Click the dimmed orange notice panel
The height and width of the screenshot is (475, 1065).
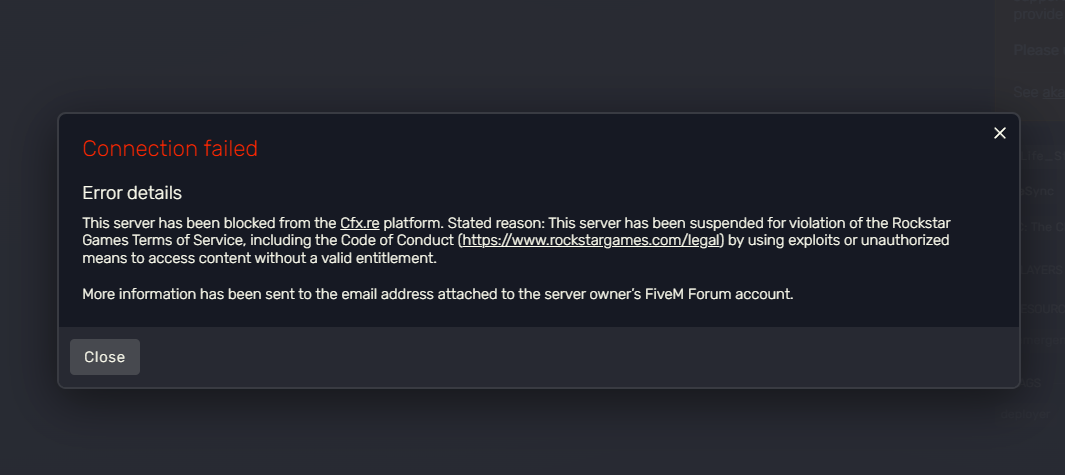coord(1030,50)
